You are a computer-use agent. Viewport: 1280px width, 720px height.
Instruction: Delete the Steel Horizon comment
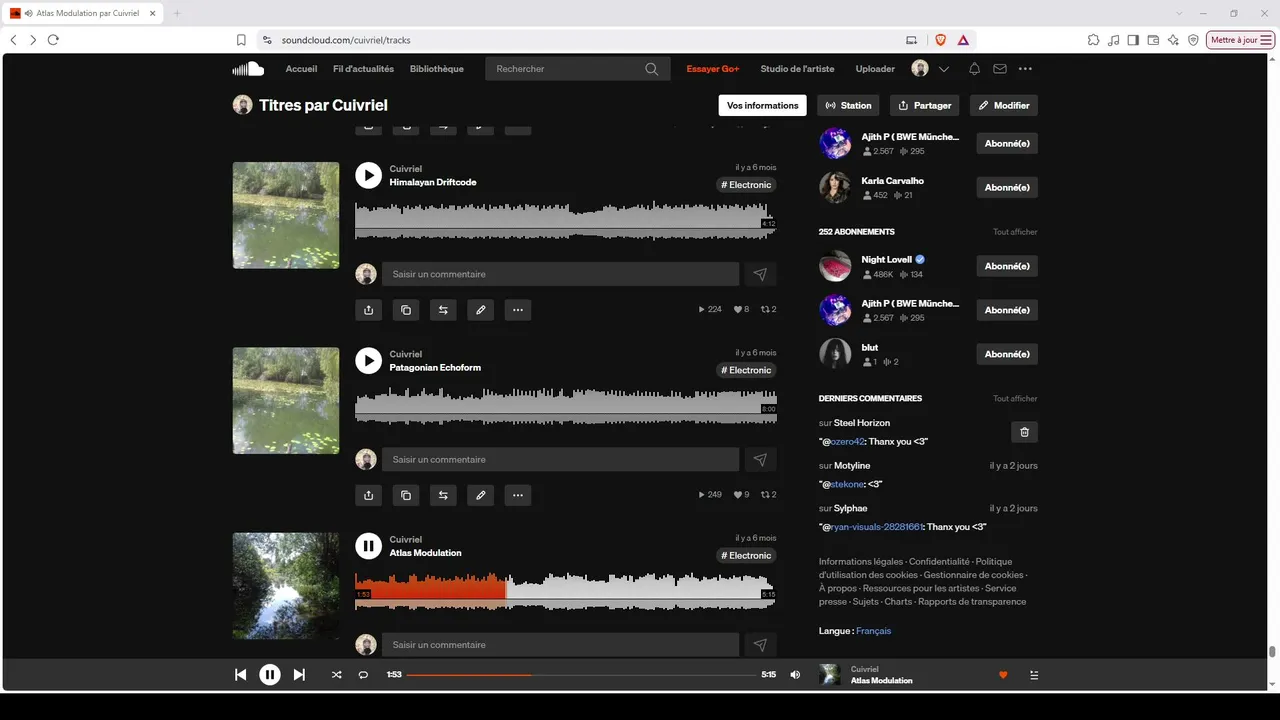tap(1024, 432)
